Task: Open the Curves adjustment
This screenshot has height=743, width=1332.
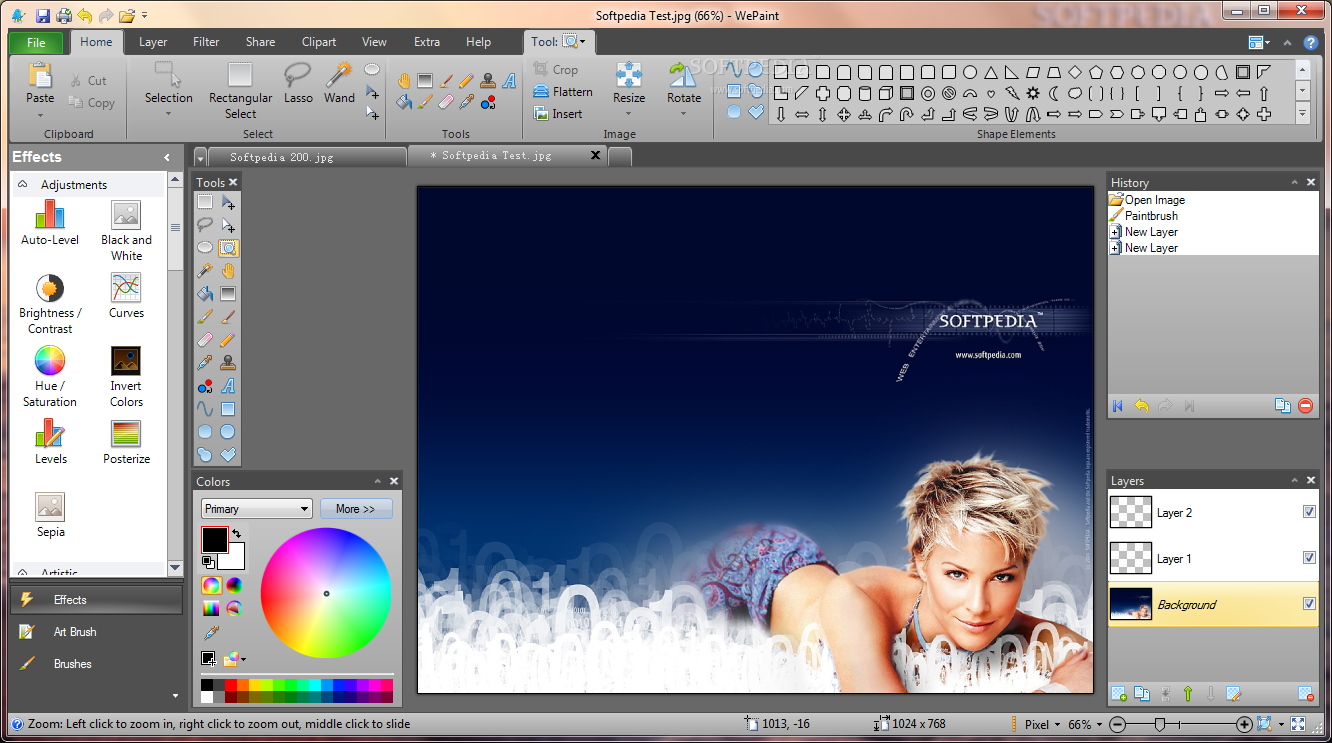Action: [x=126, y=296]
